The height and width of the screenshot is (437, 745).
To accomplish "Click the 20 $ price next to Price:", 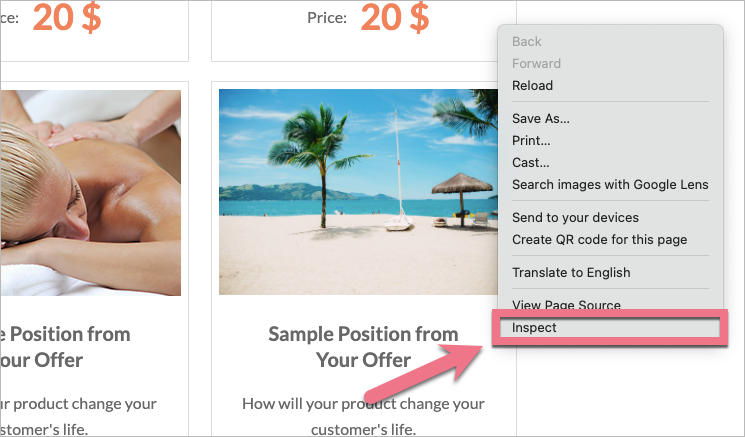I will (x=395, y=18).
